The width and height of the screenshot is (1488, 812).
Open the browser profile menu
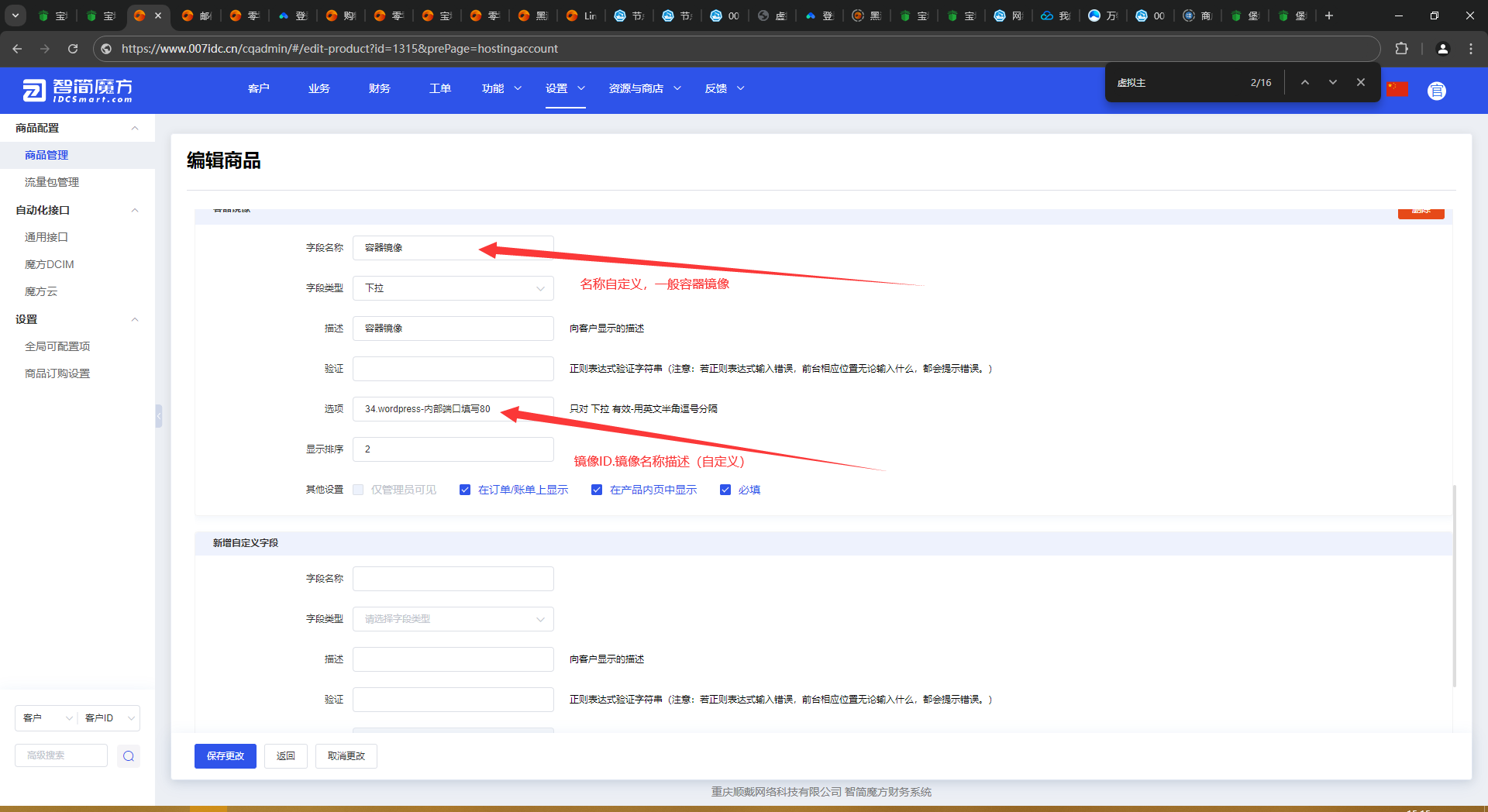pos(1443,48)
